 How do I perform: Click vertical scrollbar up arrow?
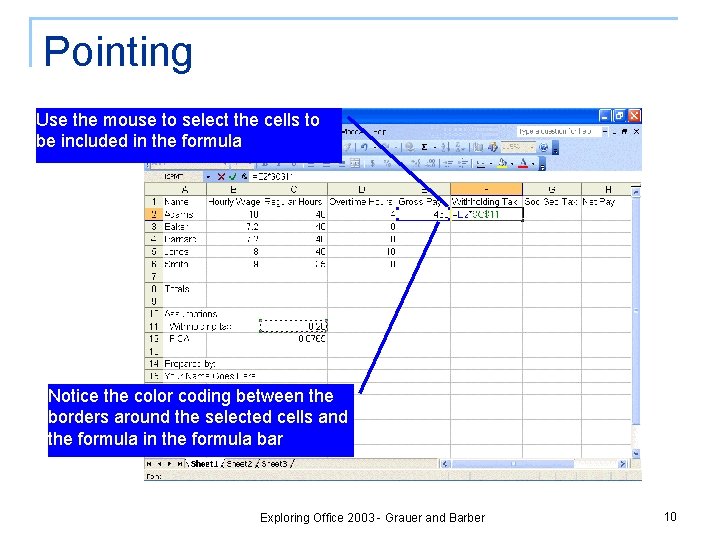point(636,193)
